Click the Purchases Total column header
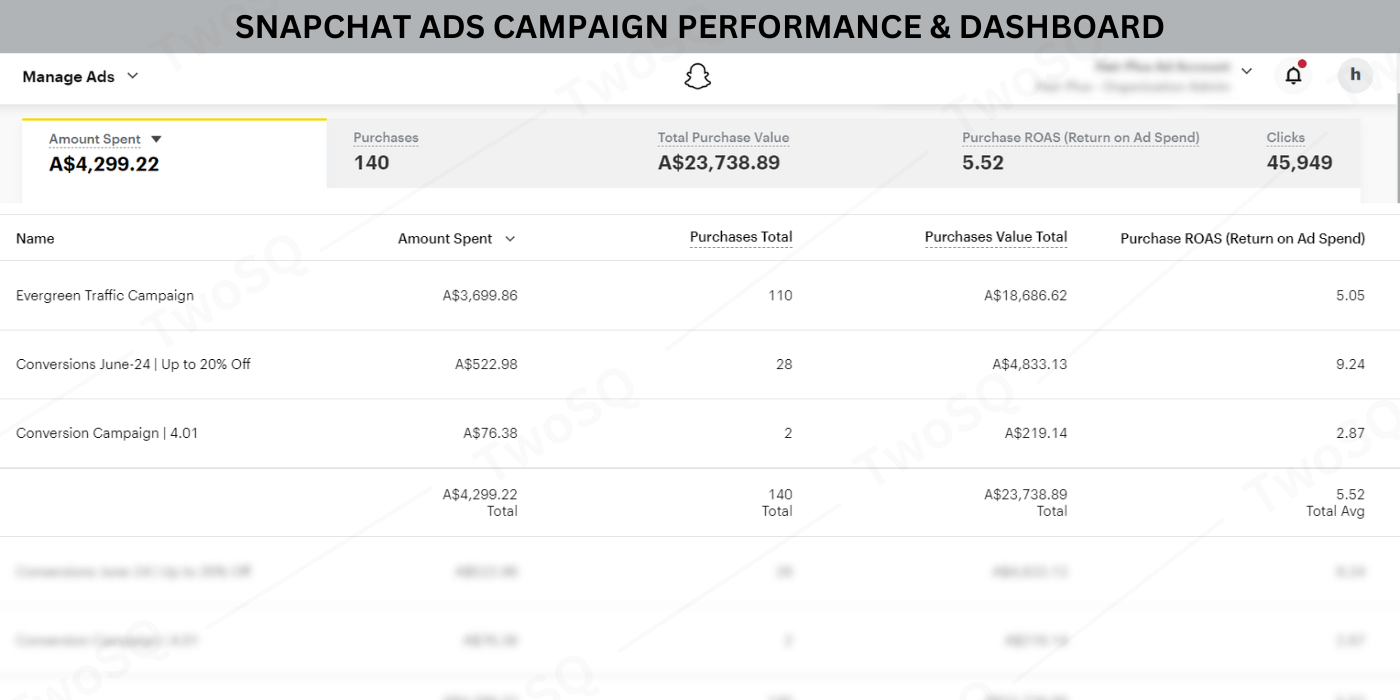Image resolution: width=1400 pixels, height=700 pixels. [741, 238]
